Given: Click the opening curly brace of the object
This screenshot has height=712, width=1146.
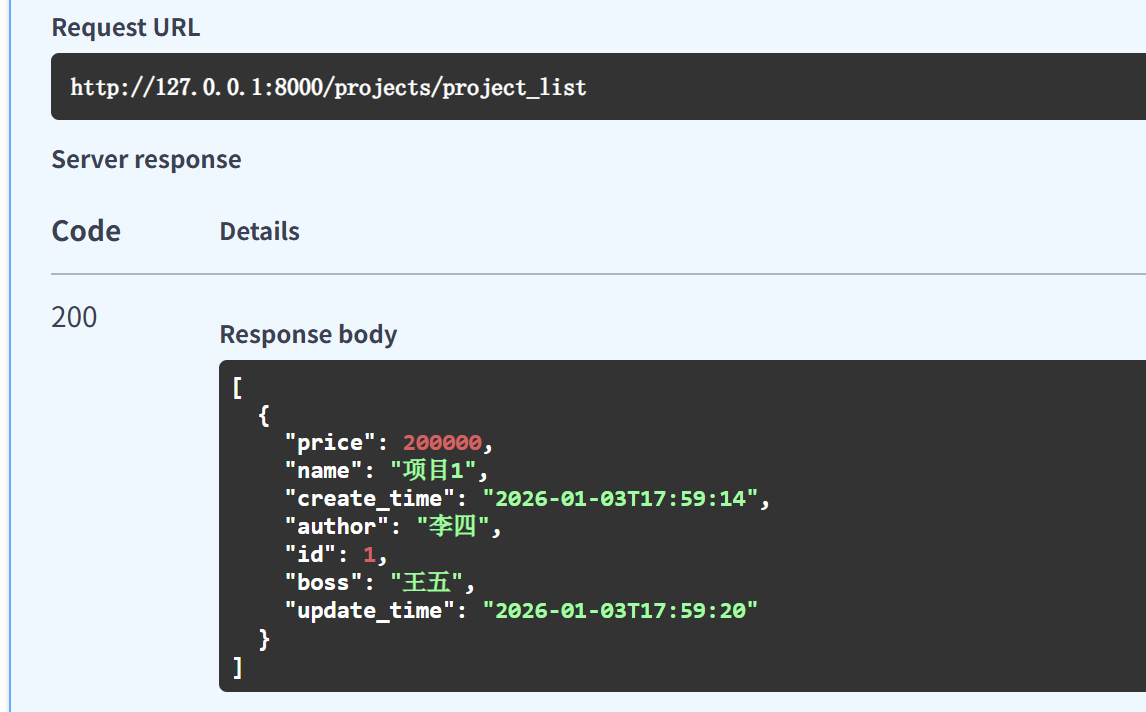Looking at the screenshot, I should (x=264, y=415).
